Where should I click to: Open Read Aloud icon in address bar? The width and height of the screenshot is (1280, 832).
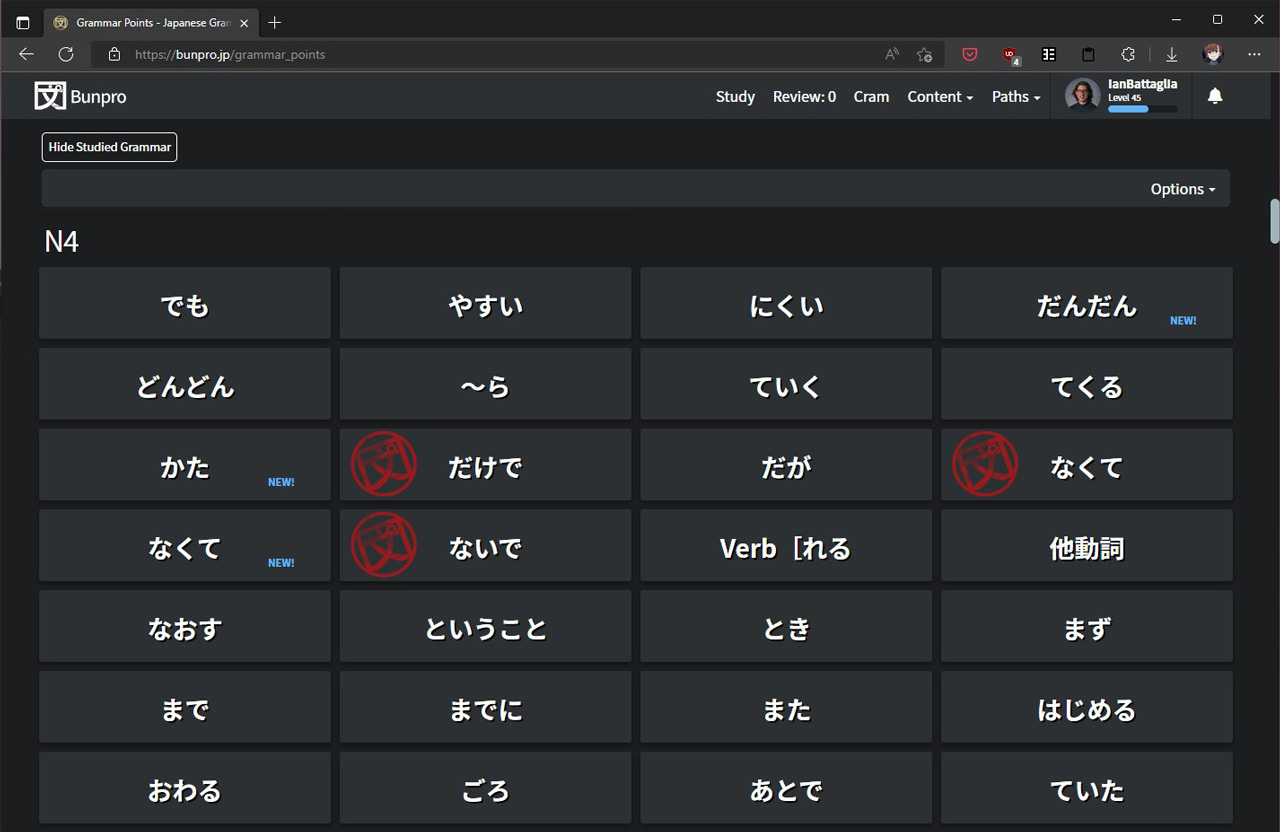[891, 54]
